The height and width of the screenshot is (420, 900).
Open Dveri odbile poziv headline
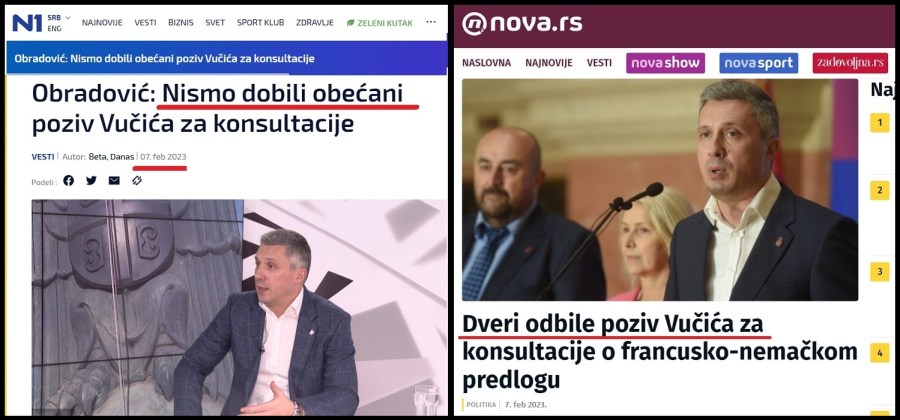[x=660, y=351]
